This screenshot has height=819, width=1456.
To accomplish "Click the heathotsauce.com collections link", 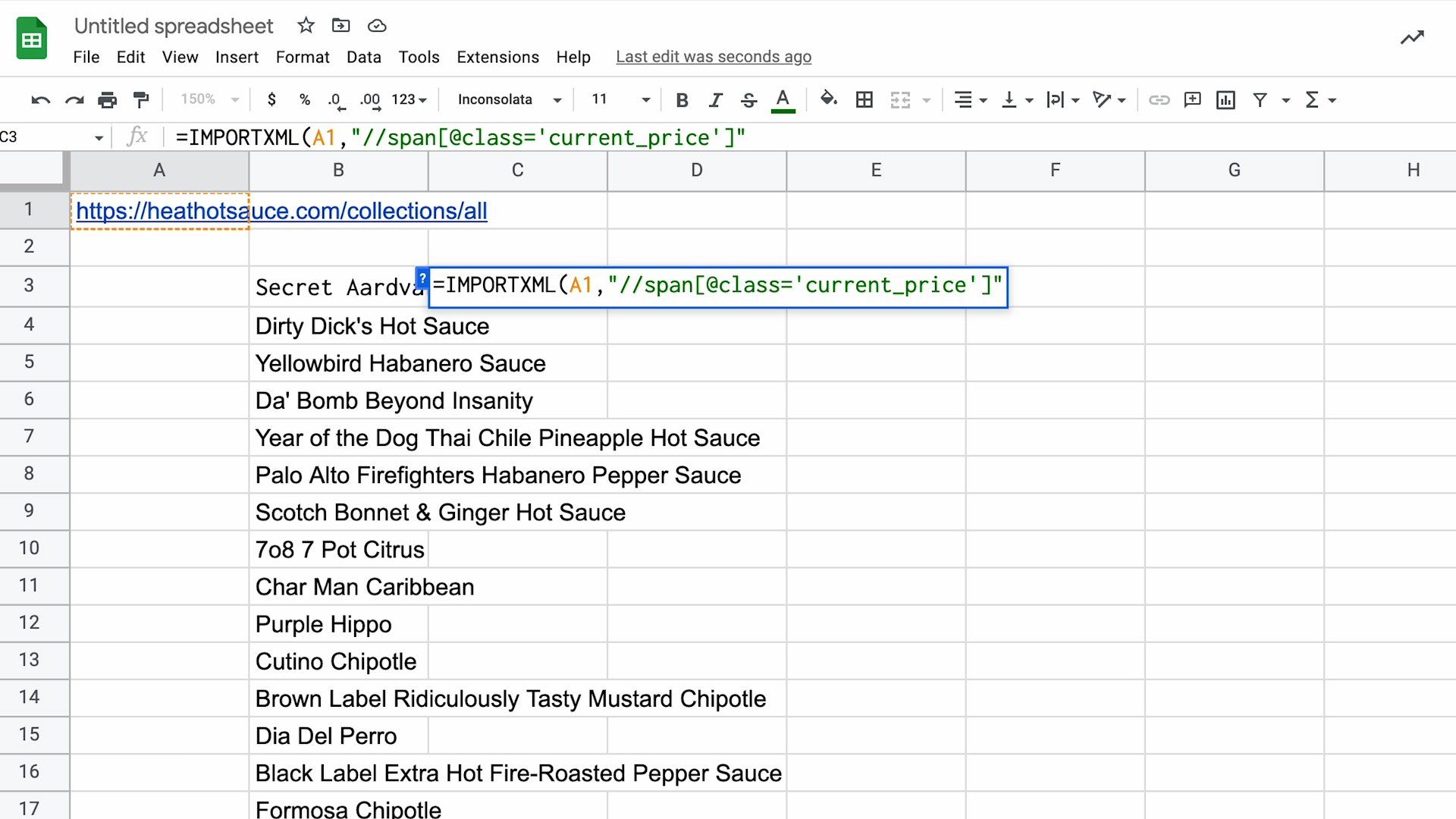I will pyautogui.click(x=281, y=211).
